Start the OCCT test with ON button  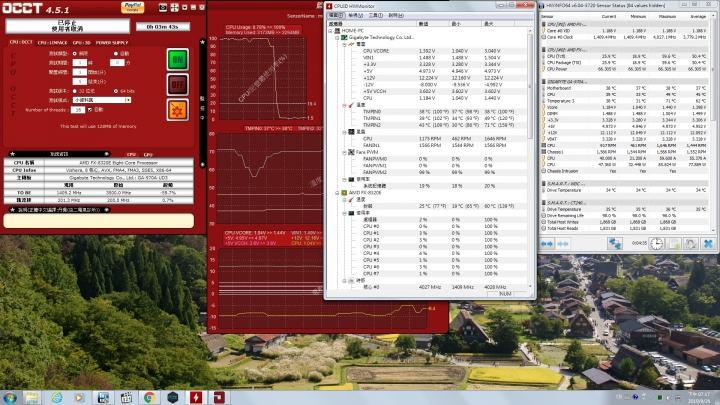click(x=177, y=59)
